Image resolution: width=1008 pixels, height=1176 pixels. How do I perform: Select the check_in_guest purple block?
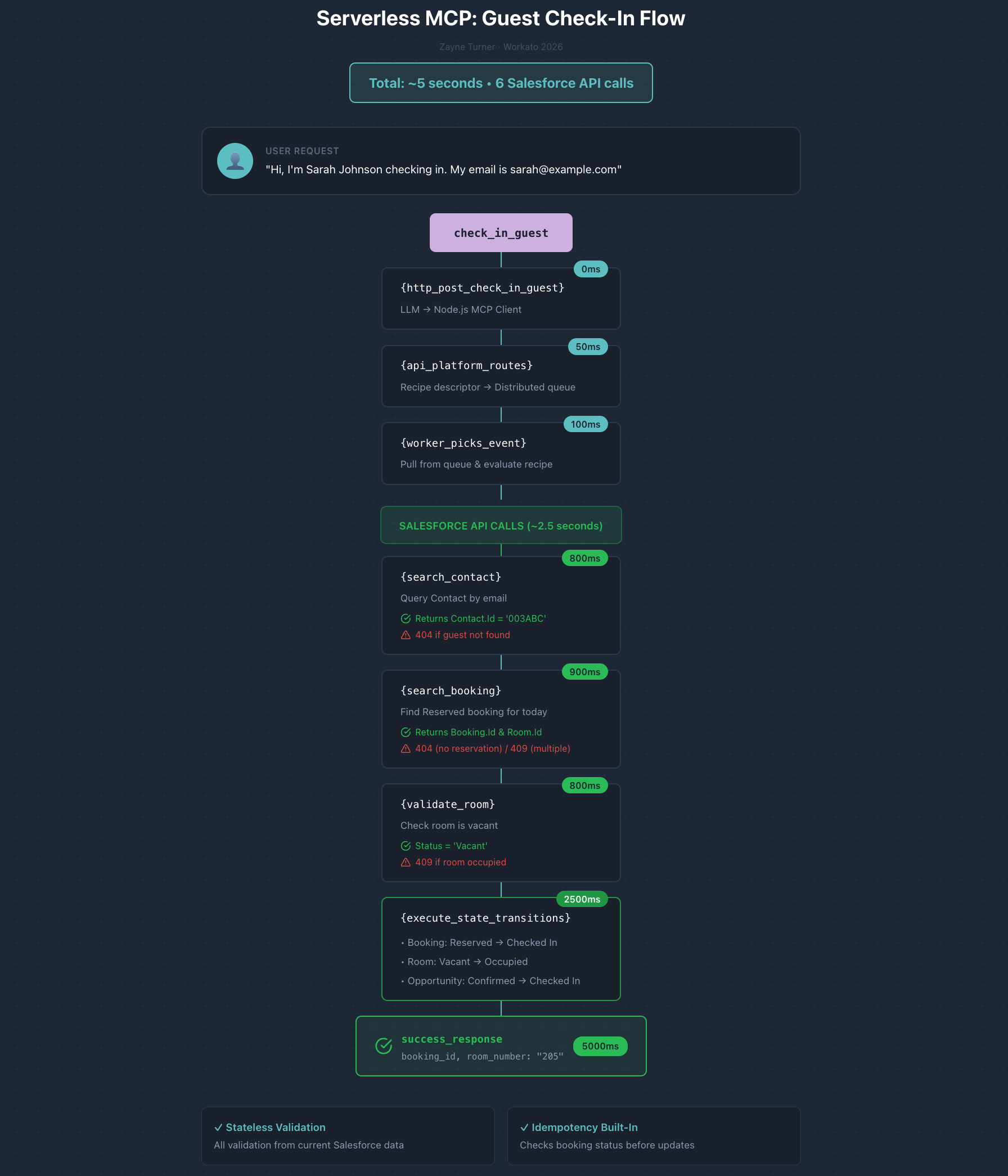pos(501,233)
